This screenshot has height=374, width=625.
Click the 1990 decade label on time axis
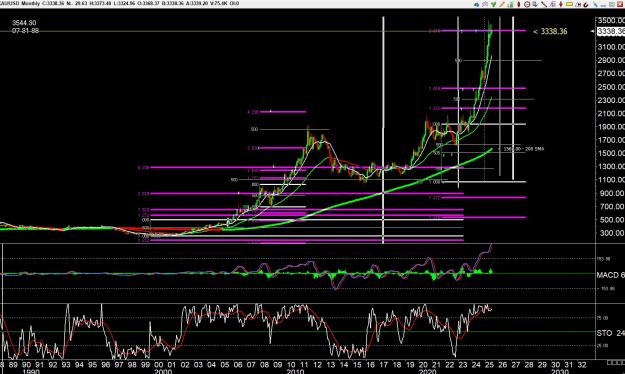click(30, 371)
